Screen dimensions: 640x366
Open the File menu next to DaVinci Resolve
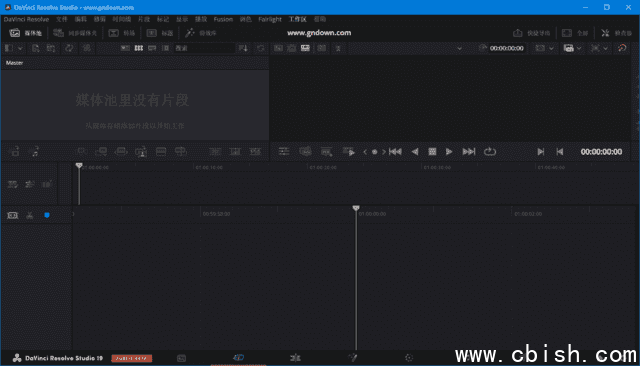[x=62, y=19]
